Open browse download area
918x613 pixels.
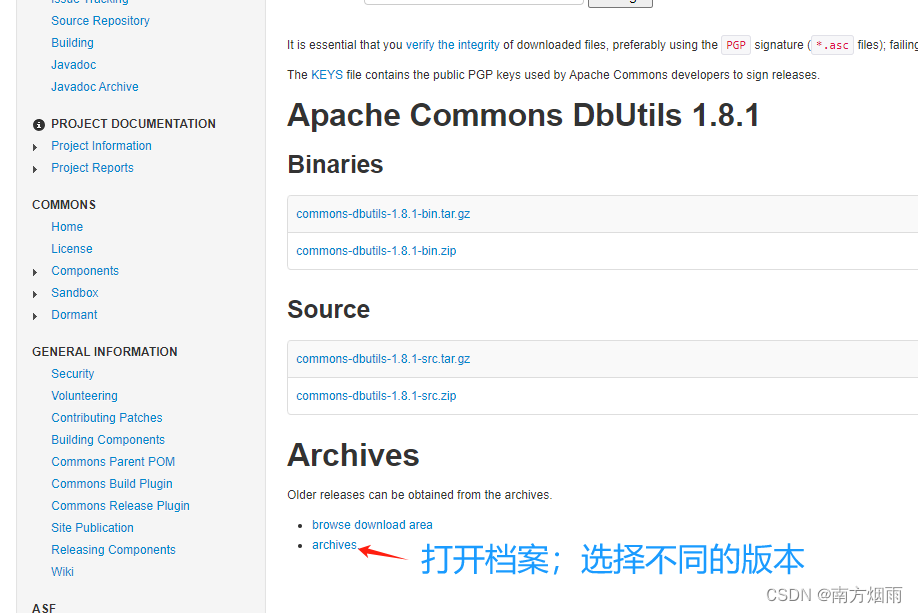pyautogui.click(x=372, y=524)
